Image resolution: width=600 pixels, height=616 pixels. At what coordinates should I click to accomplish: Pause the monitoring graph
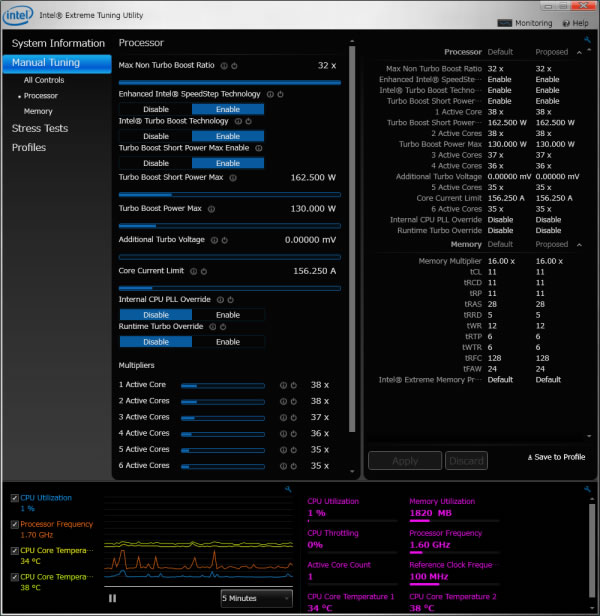point(112,598)
